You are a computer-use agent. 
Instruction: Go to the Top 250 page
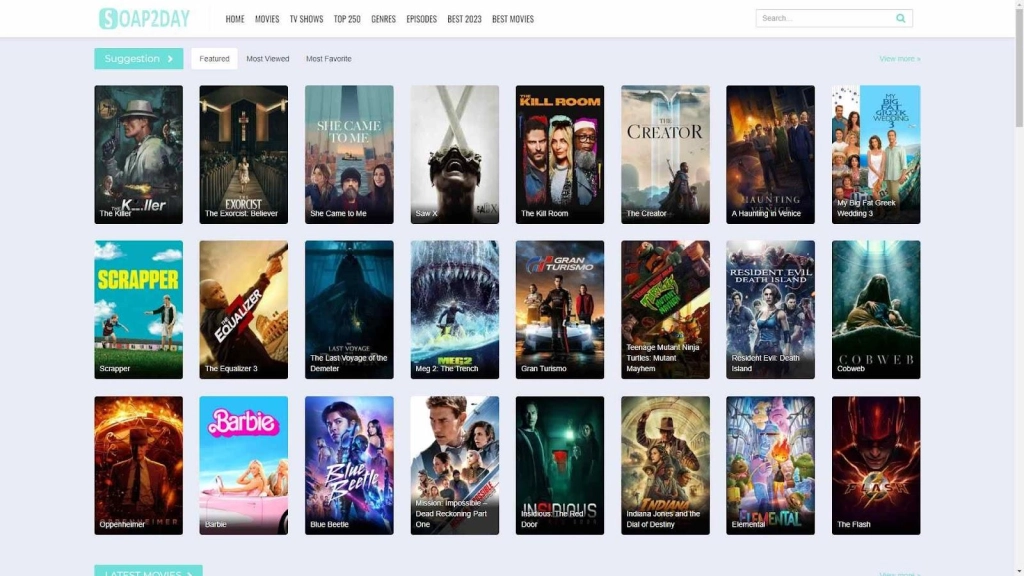pos(347,19)
